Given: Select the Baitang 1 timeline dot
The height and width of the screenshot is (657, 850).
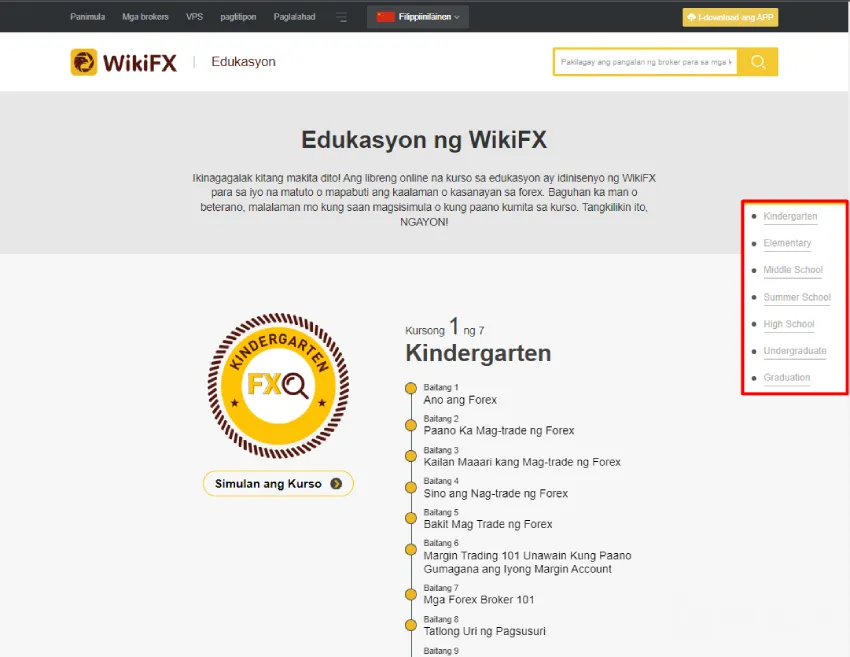Looking at the screenshot, I should [x=411, y=388].
